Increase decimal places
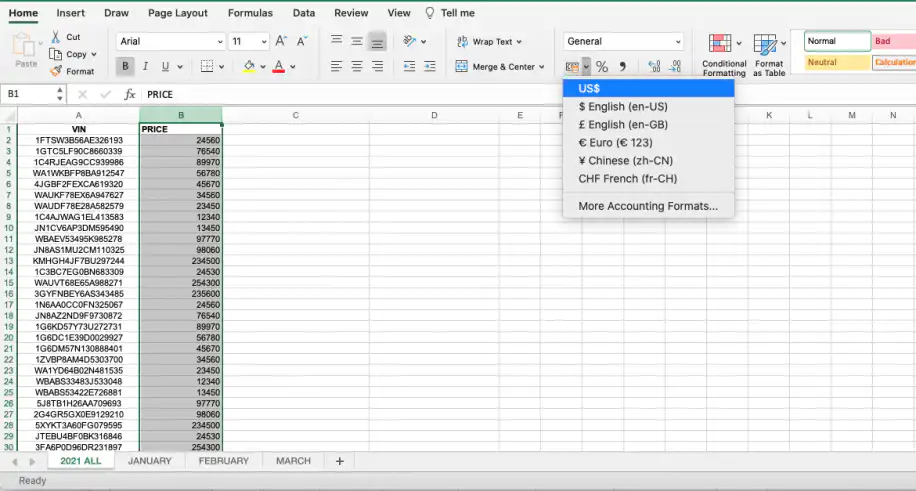916x491 pixels. (x=654, y=67)
